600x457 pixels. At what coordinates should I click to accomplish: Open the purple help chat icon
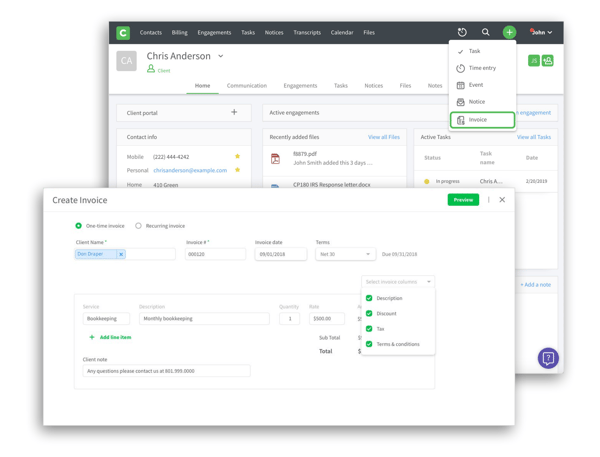(548, 358)
